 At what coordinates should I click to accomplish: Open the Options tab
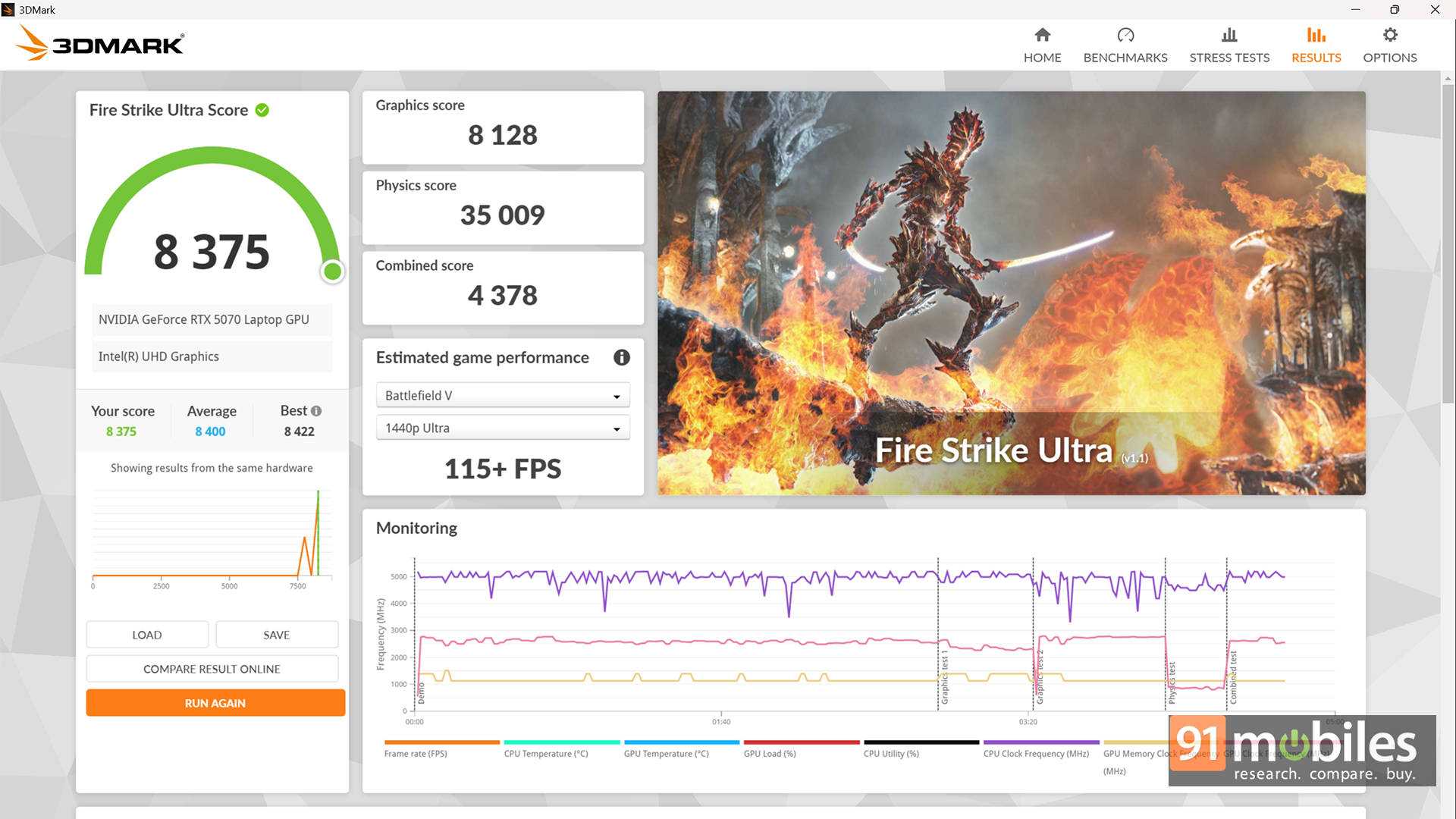1389,45
